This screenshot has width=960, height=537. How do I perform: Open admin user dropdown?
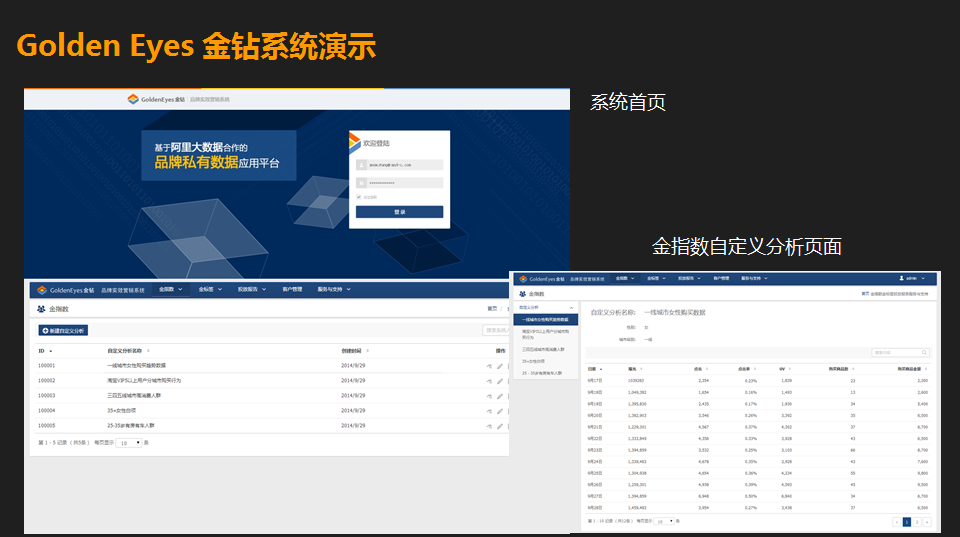(912, 279)
